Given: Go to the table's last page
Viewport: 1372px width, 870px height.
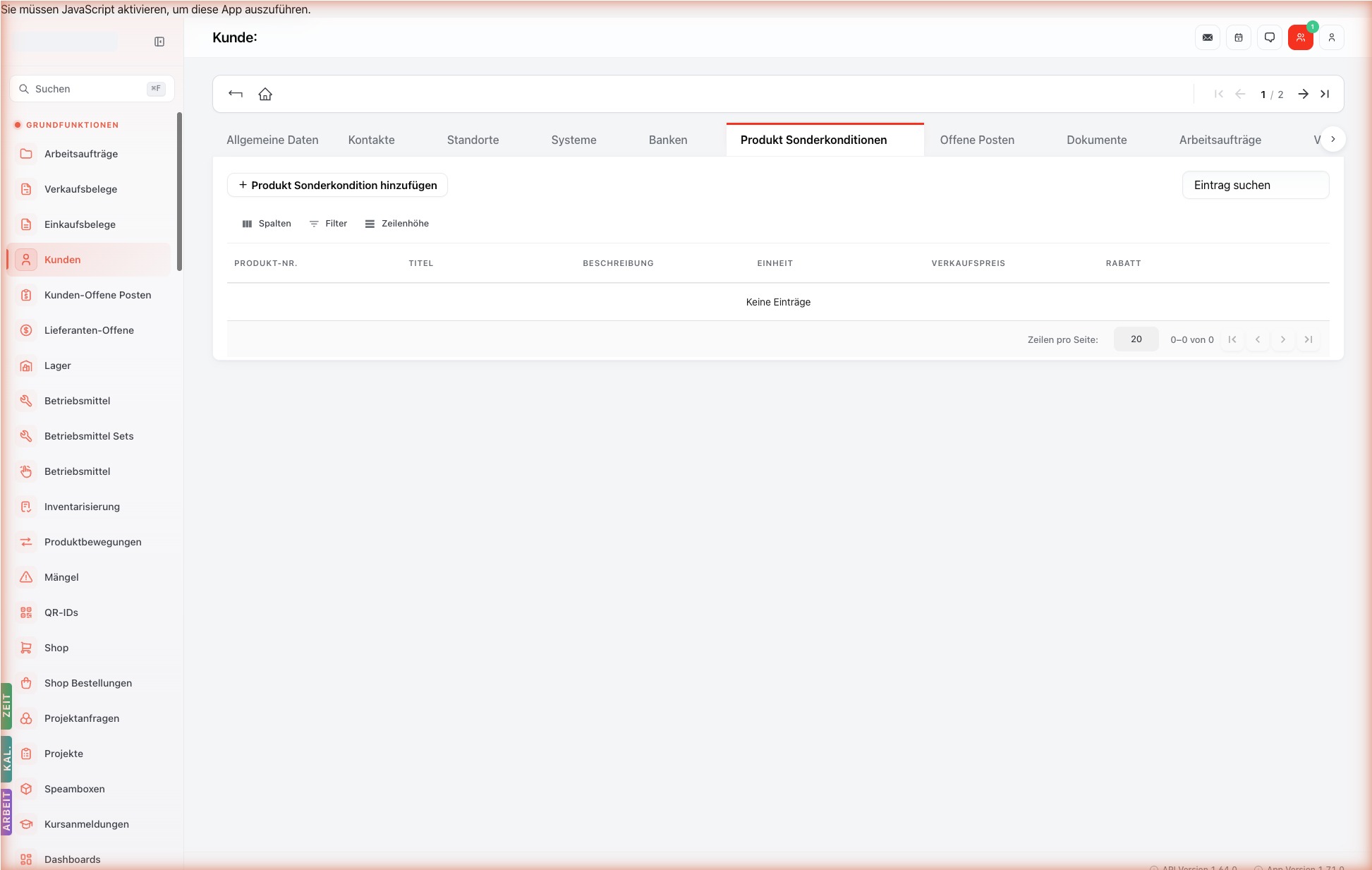Looking at the screenshot, I should [x=1308, y=339].
